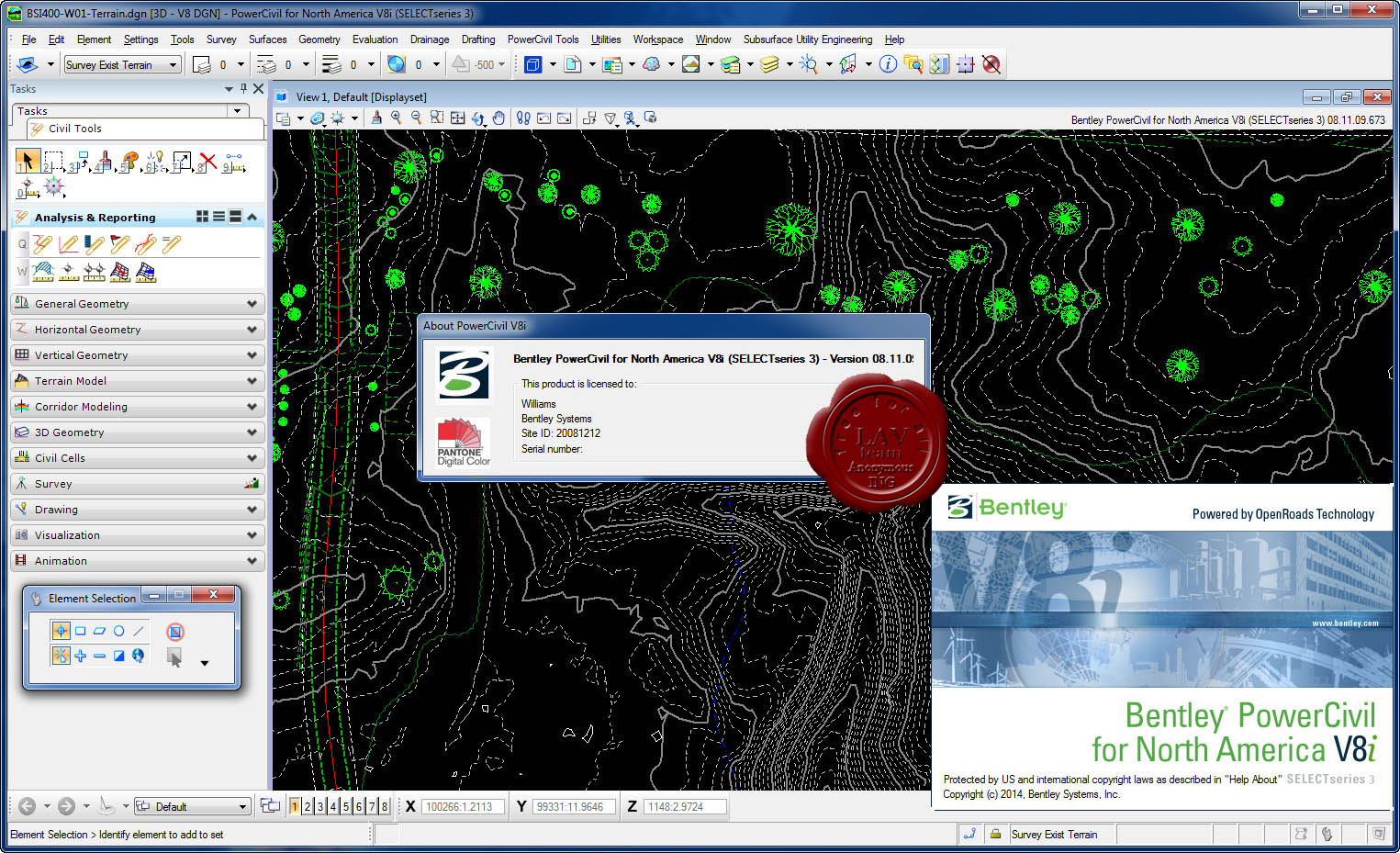Open the Help information icon in toolbar
The width and height of the screenshot is (1400, 853).
(888, 64)
